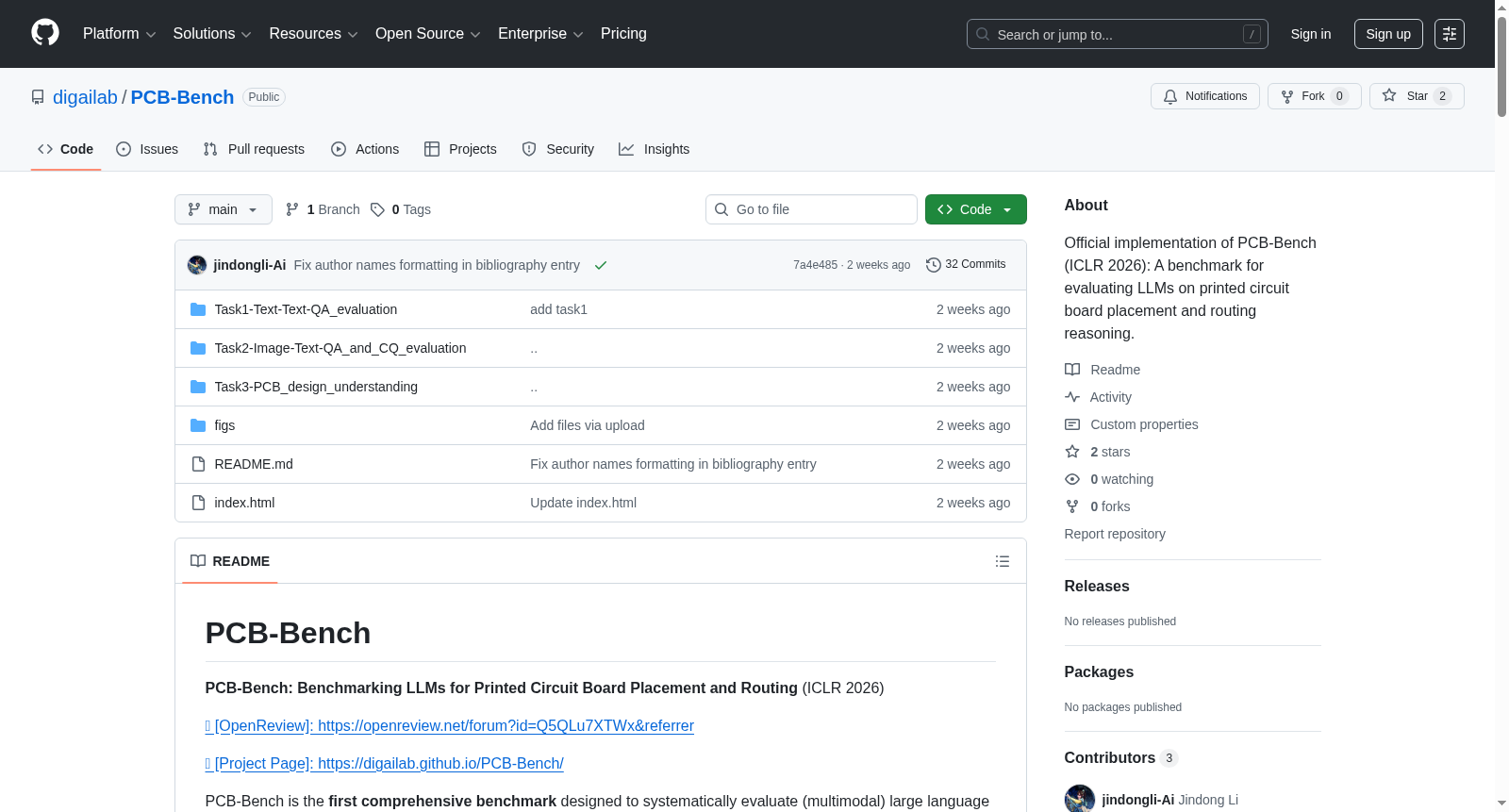Focus the Go to file input
Image resolution: width=1509 pixels, height=812 pixels.
(x=811, y=209)
